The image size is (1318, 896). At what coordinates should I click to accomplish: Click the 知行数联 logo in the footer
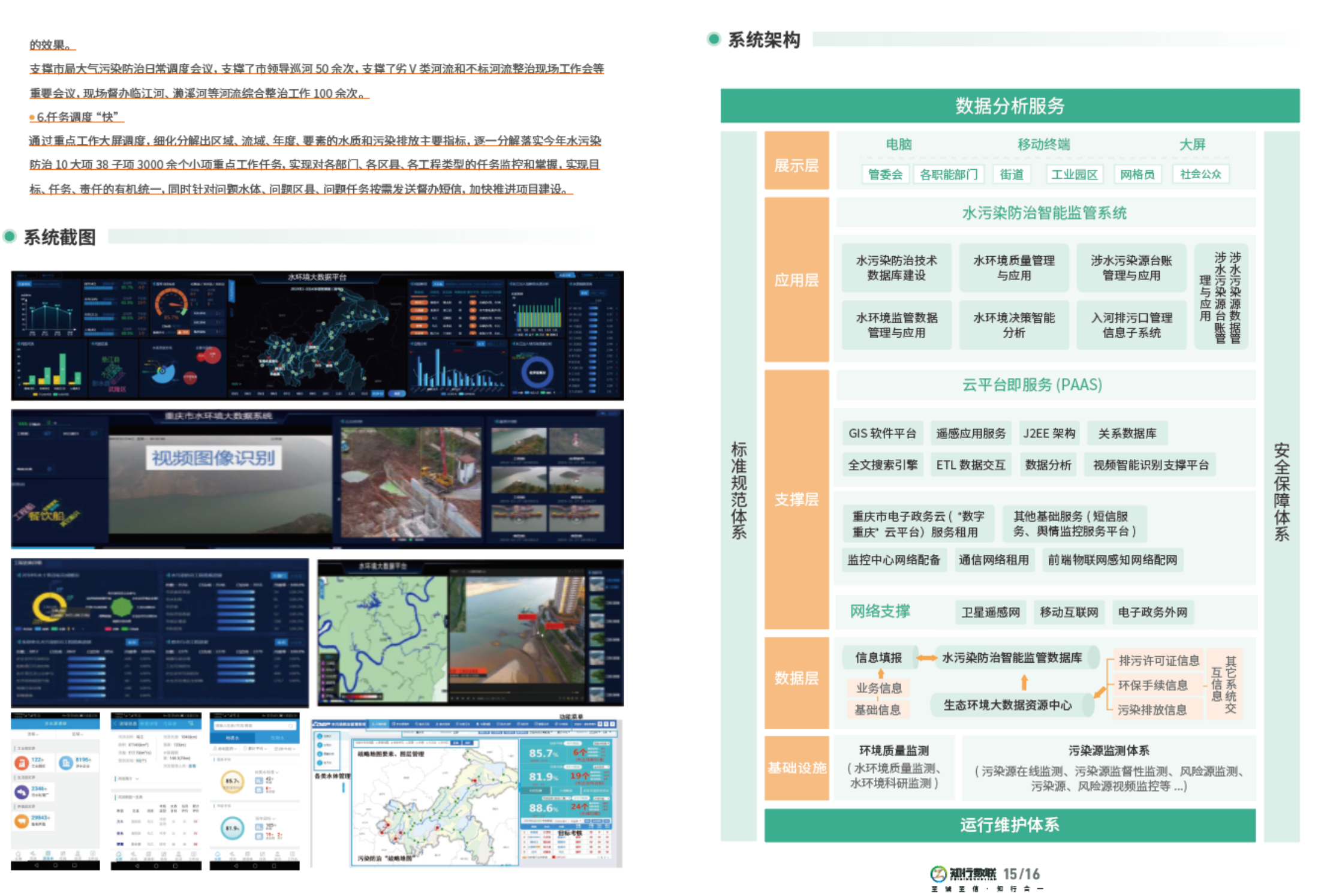[964, 874]
